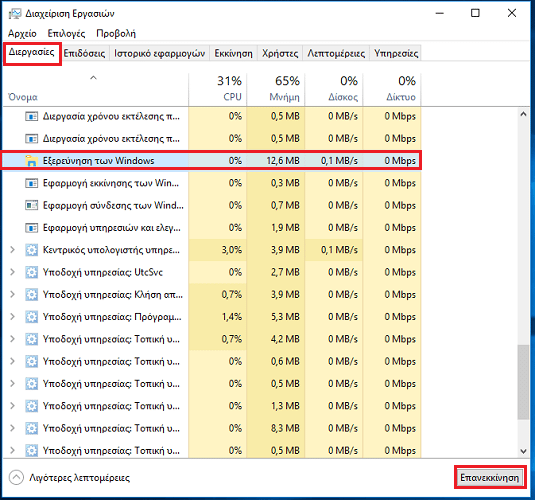Click the Windows Explorer folder icon
The height and width of the screenshot is (500, 535).
[31, 161]
